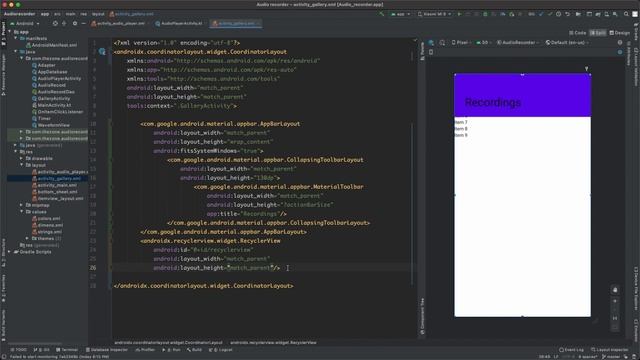Click the CoordinatorLayout breadcrumb below the editor

coord(168,343)
